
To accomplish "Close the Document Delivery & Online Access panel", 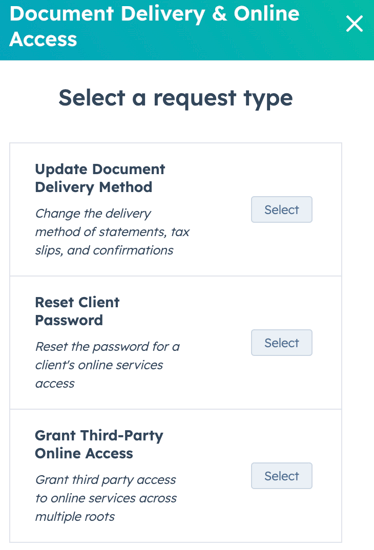I will click(x=354, y=24).
